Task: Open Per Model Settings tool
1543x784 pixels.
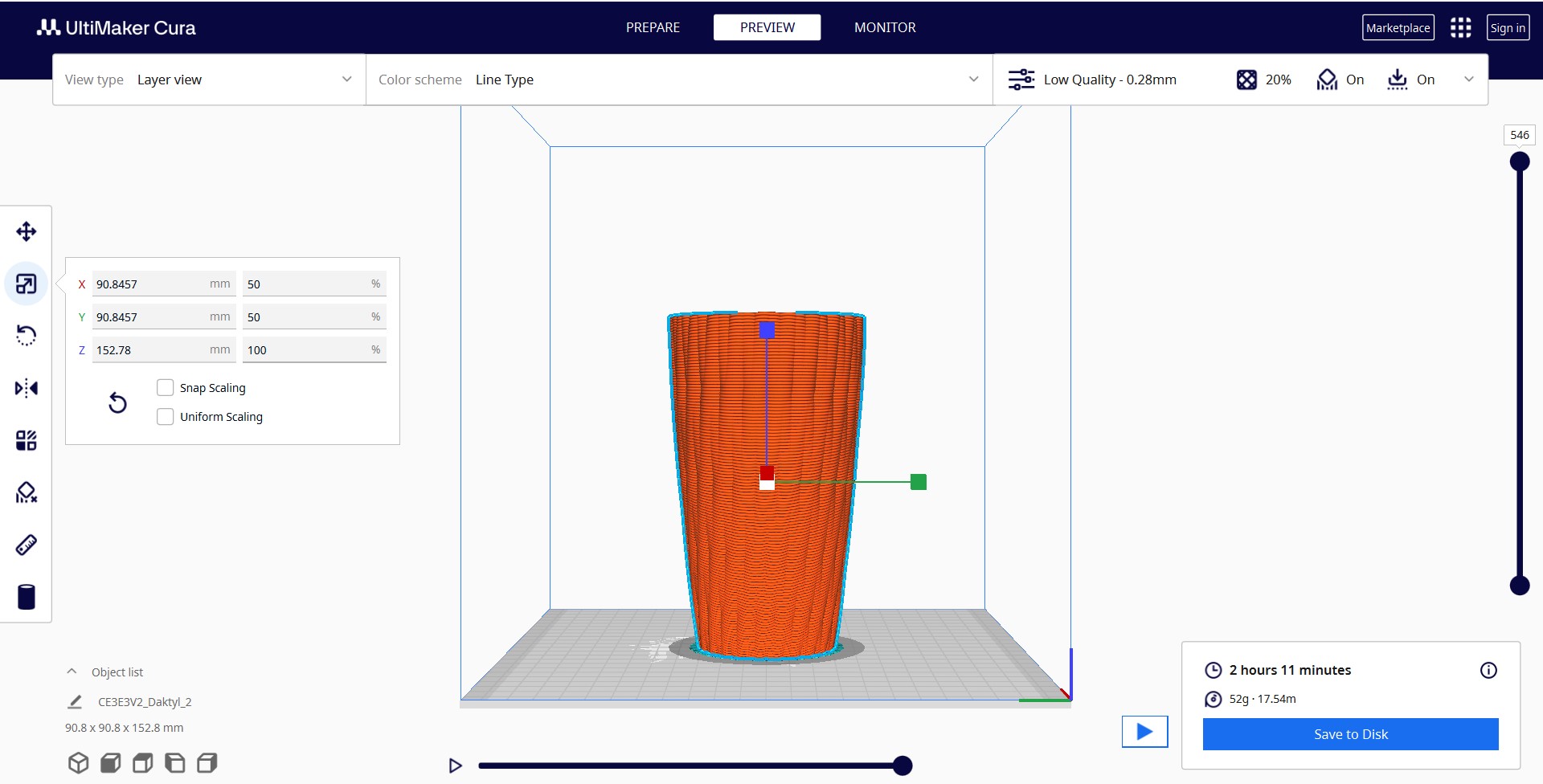Action: point(27,441)
